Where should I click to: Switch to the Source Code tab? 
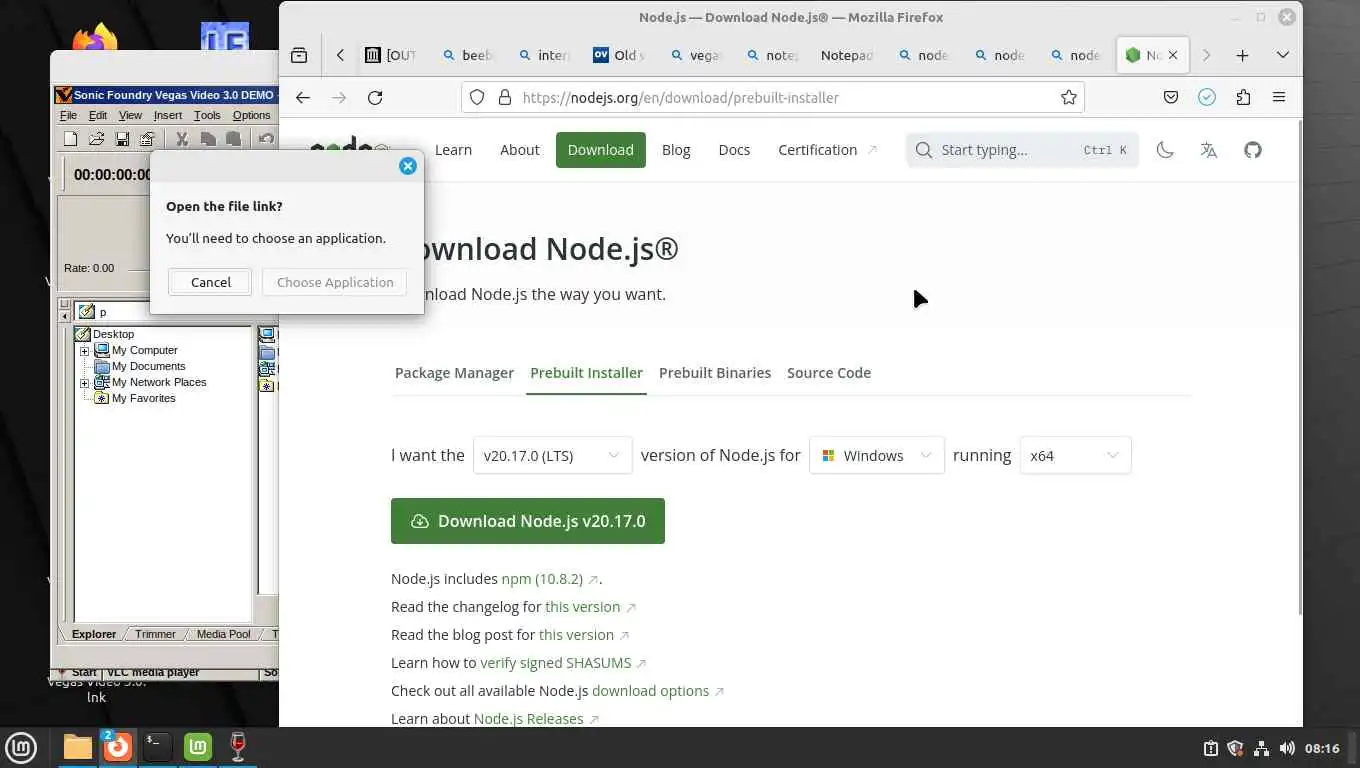pyautogui.click(x=829, y=373)
